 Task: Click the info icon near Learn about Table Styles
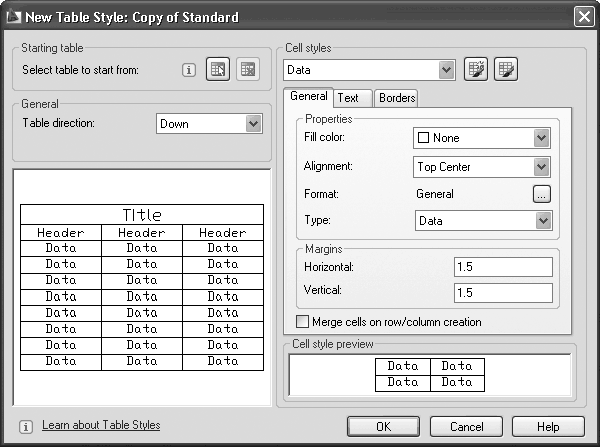26,426
